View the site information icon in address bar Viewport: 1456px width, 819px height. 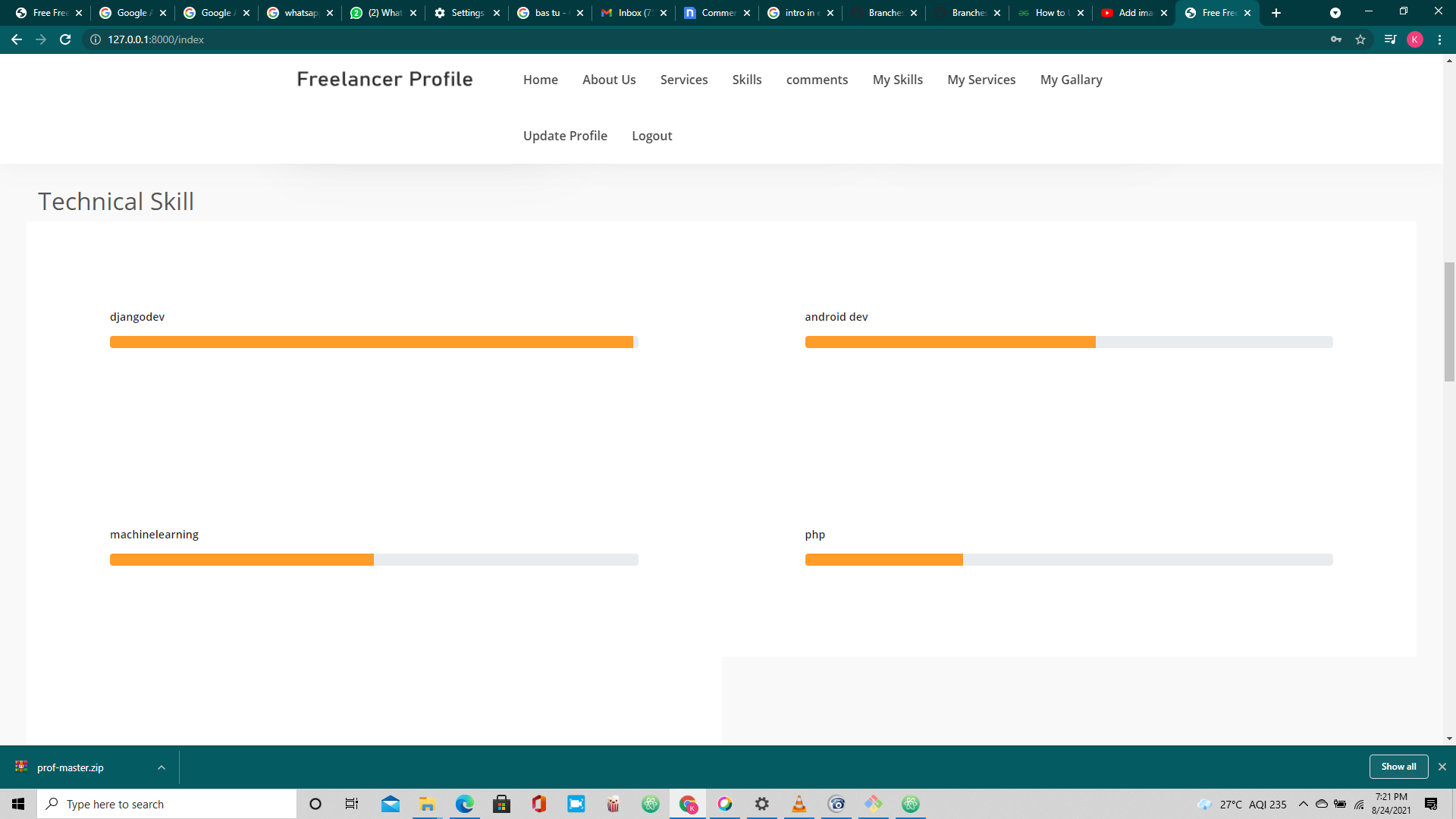click(96, 39)
